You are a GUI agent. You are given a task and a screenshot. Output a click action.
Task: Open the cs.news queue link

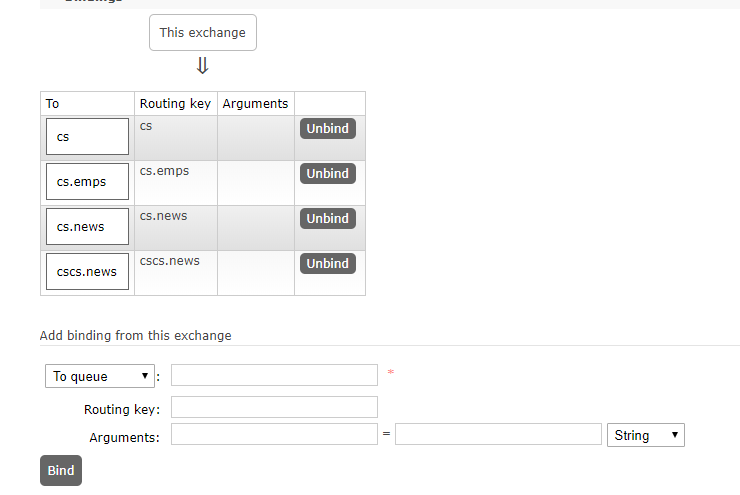[x=81, y=227]
